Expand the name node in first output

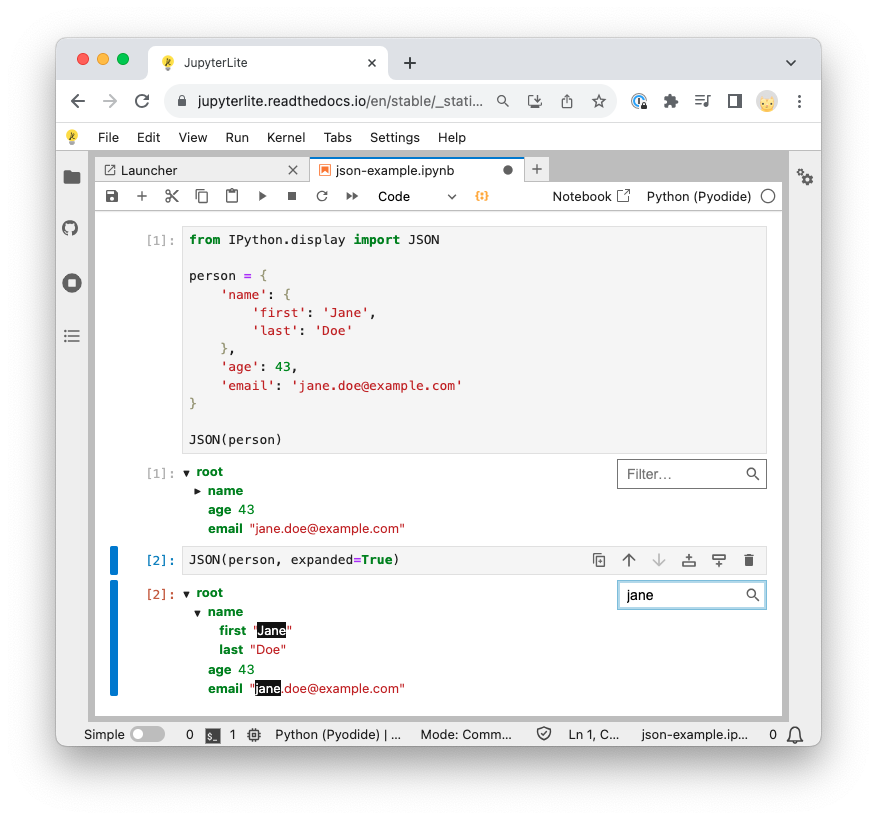[x=197, y=492]
